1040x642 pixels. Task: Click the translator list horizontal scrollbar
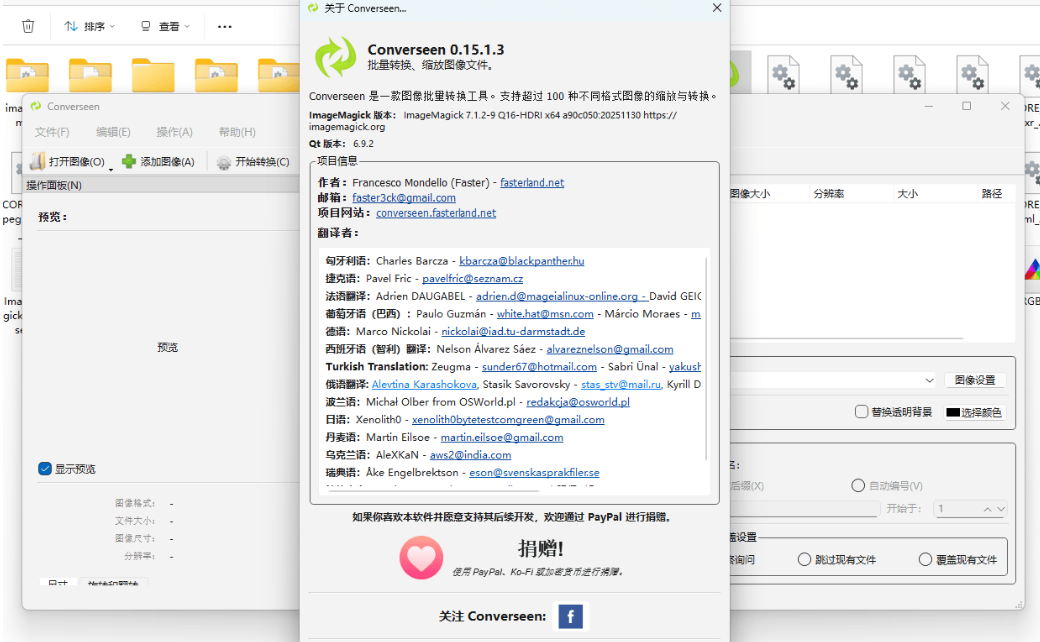coord(434,491)
